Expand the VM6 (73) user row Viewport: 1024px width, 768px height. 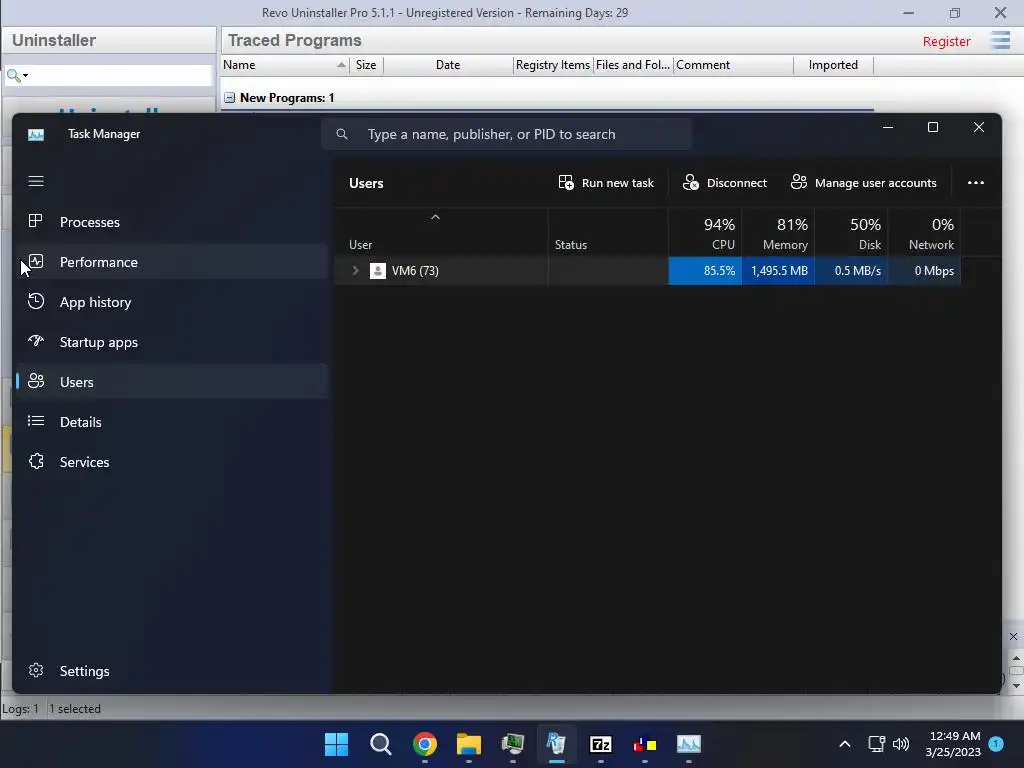tap(355, 270)
